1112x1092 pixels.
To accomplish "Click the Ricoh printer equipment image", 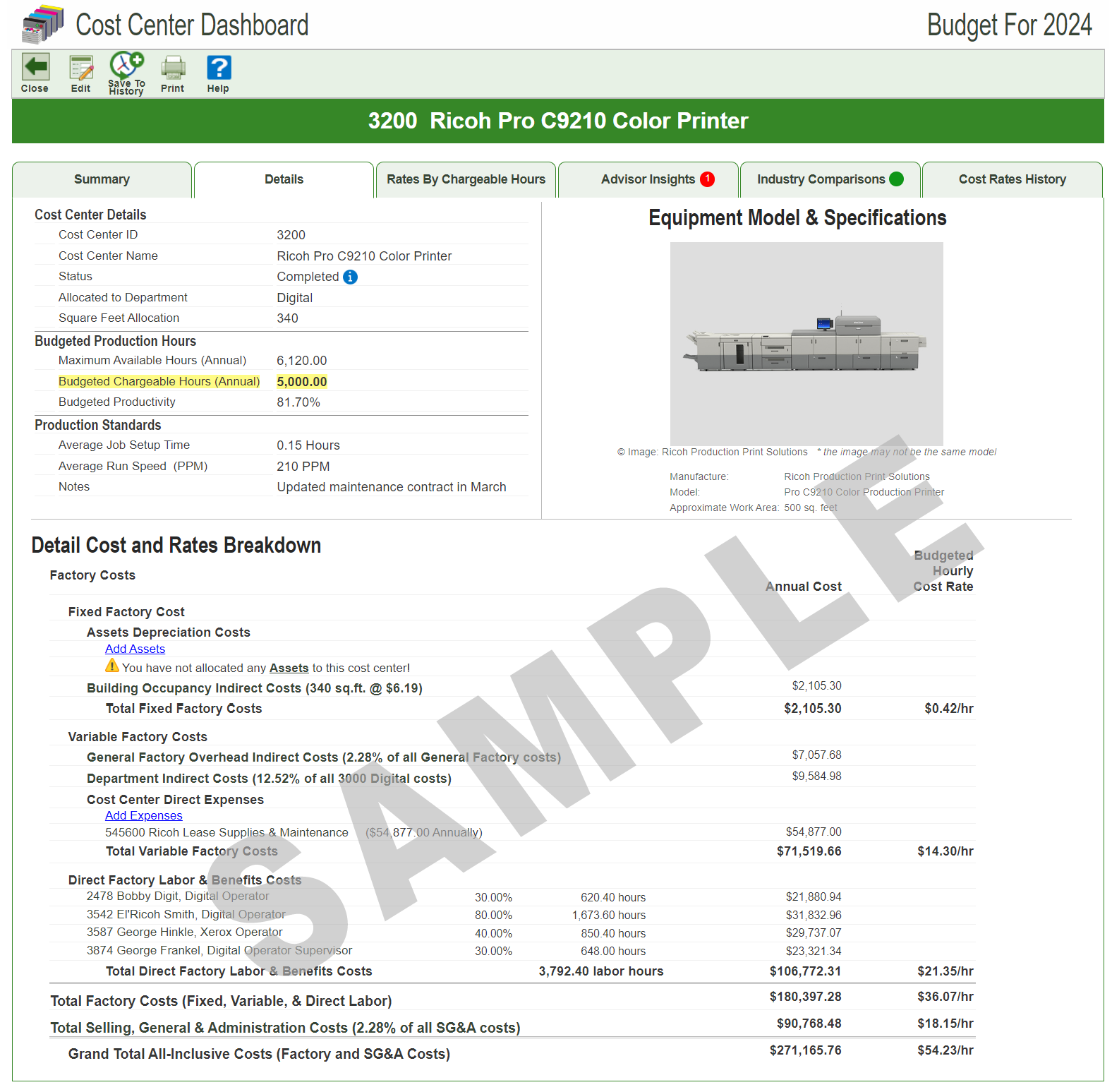I will coord(806,344).
